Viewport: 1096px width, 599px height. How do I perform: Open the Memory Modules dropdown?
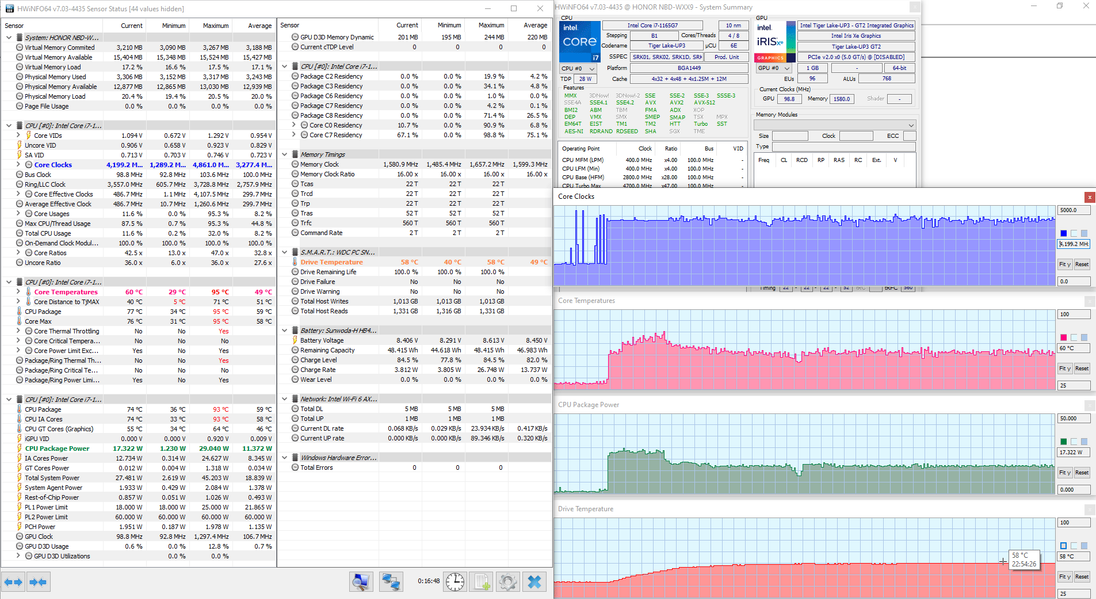835,125
